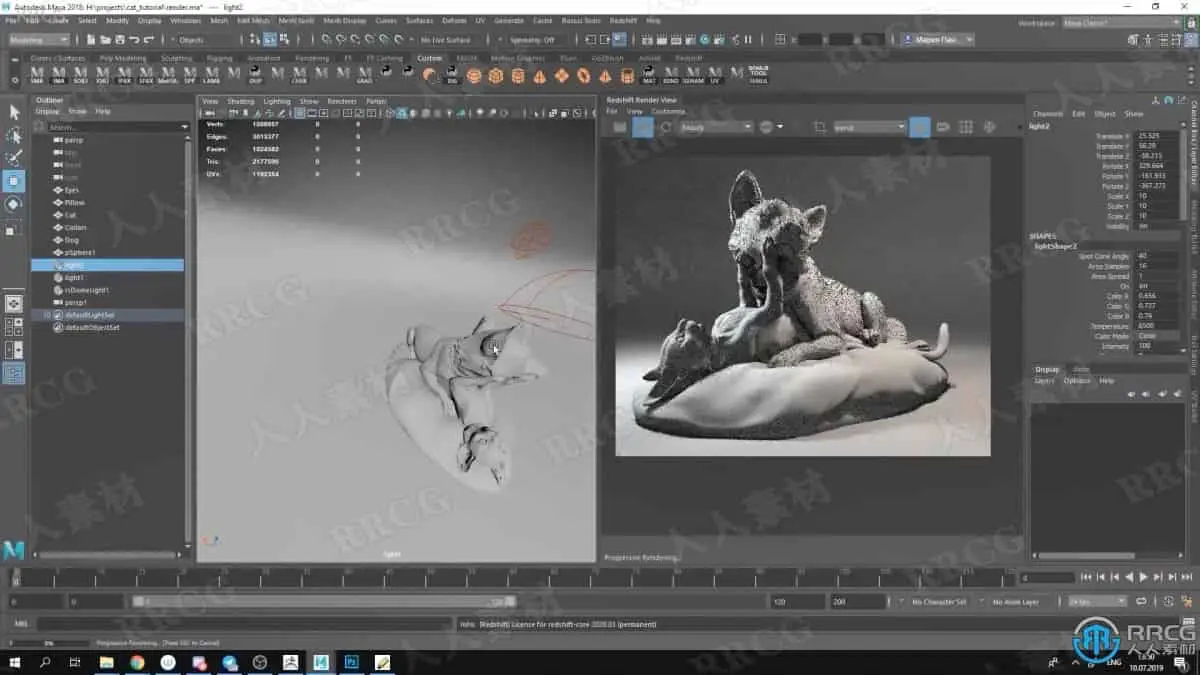Click the undo arrow icon in status line

click(135, 40)
